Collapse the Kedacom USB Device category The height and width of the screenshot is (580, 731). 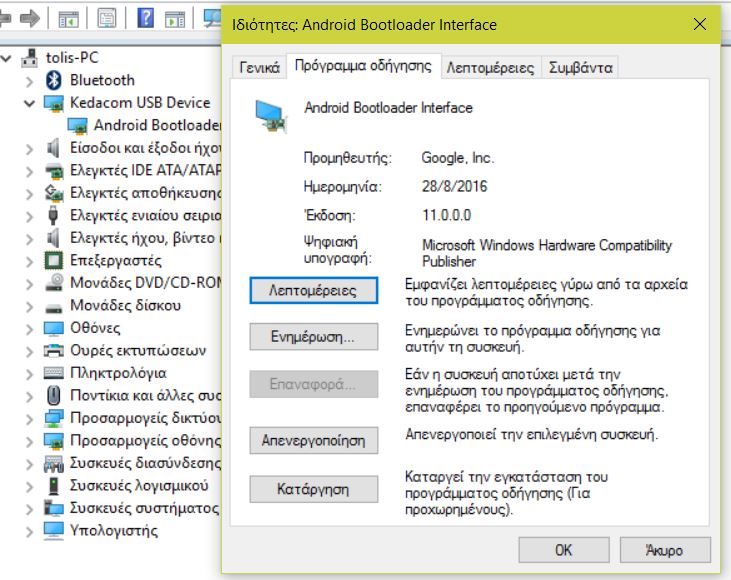pyautogui.click(x=29, y=104)
